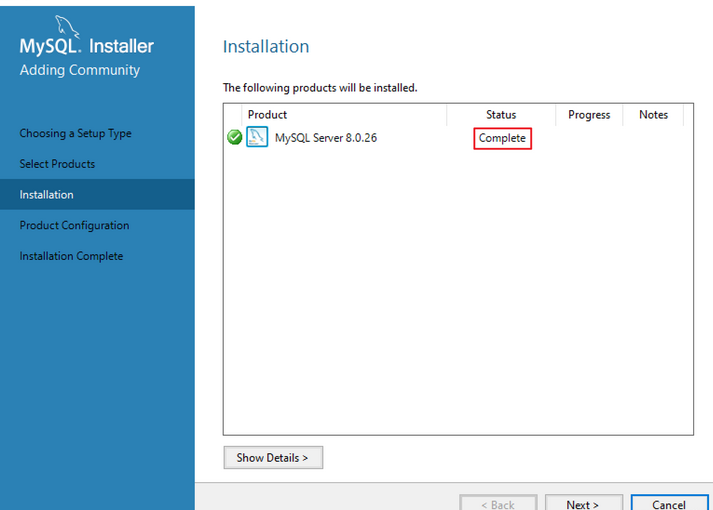Click the Complete status cell
Image resolution: width=713 pixels, height=510 pixels.
[x=502, y=138]
